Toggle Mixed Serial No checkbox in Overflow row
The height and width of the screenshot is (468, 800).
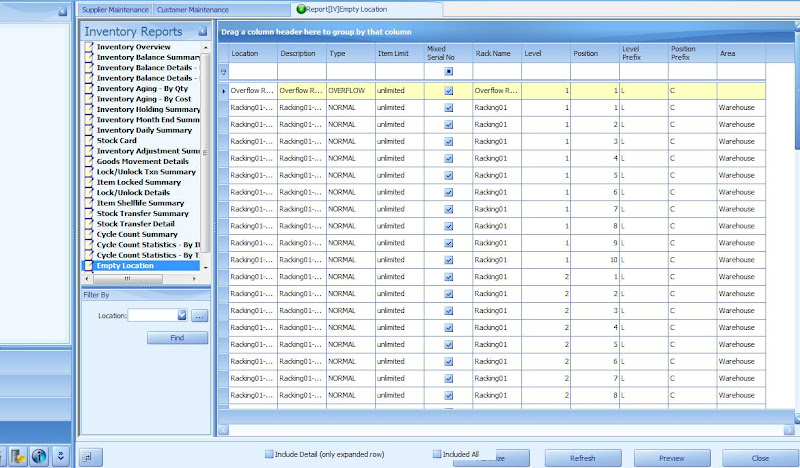point(448,90)
